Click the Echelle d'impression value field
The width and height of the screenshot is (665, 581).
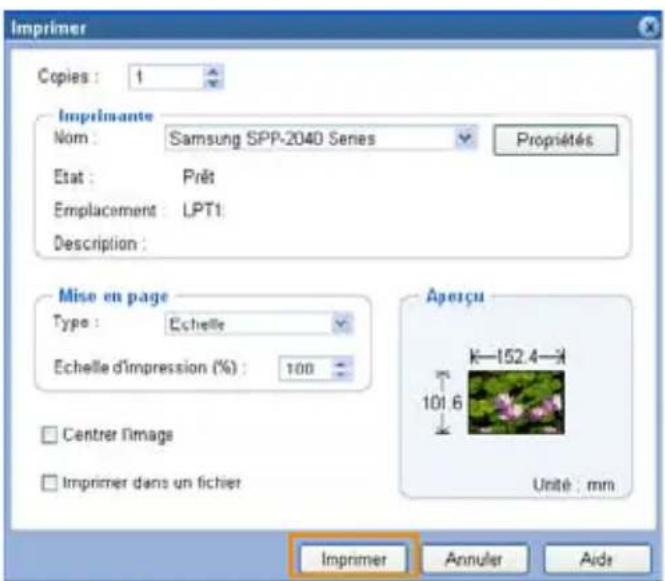pyautogui.click(x=306, y=369)
